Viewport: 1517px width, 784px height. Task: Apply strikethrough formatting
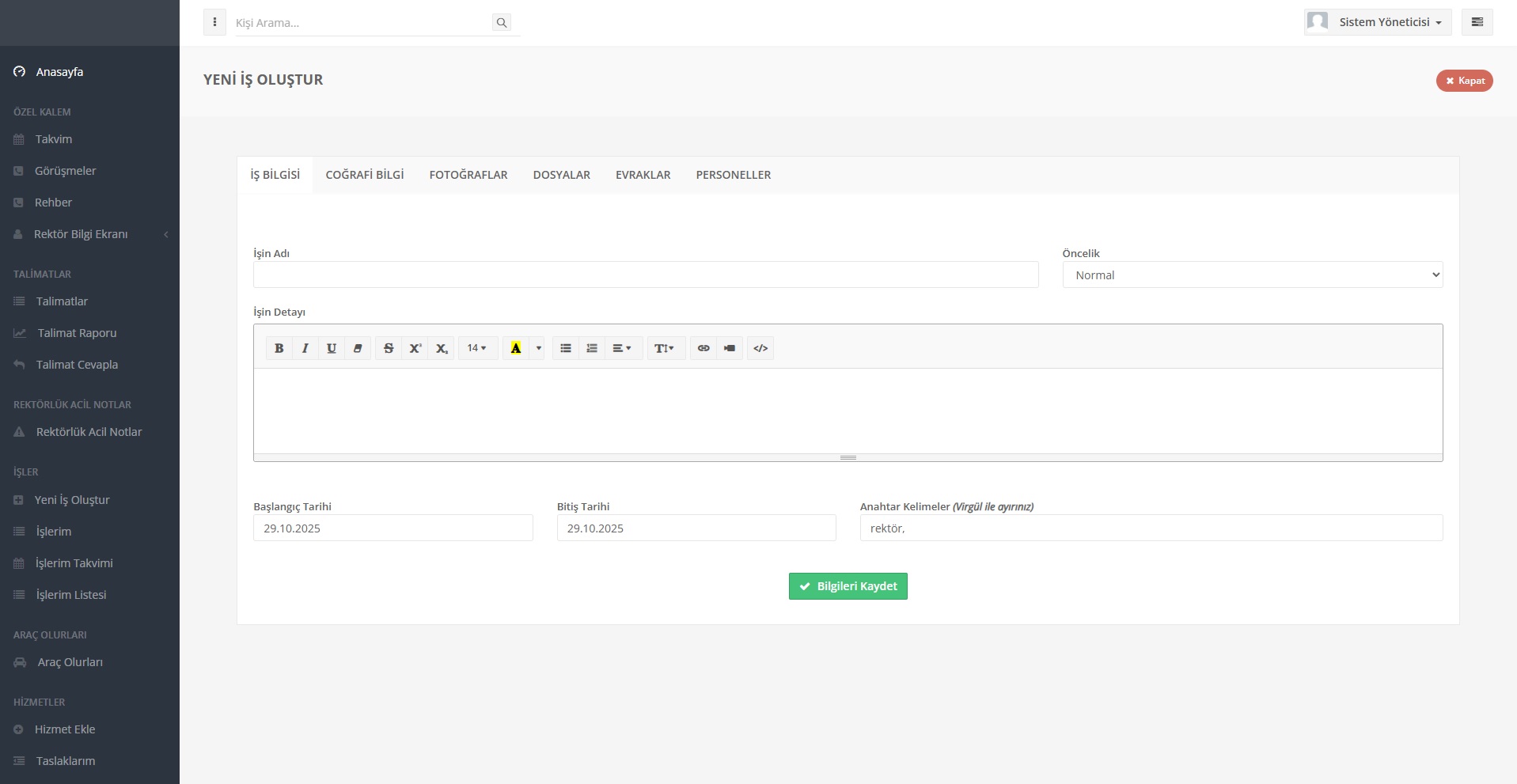pyautogui.click(x=389, y=348)
